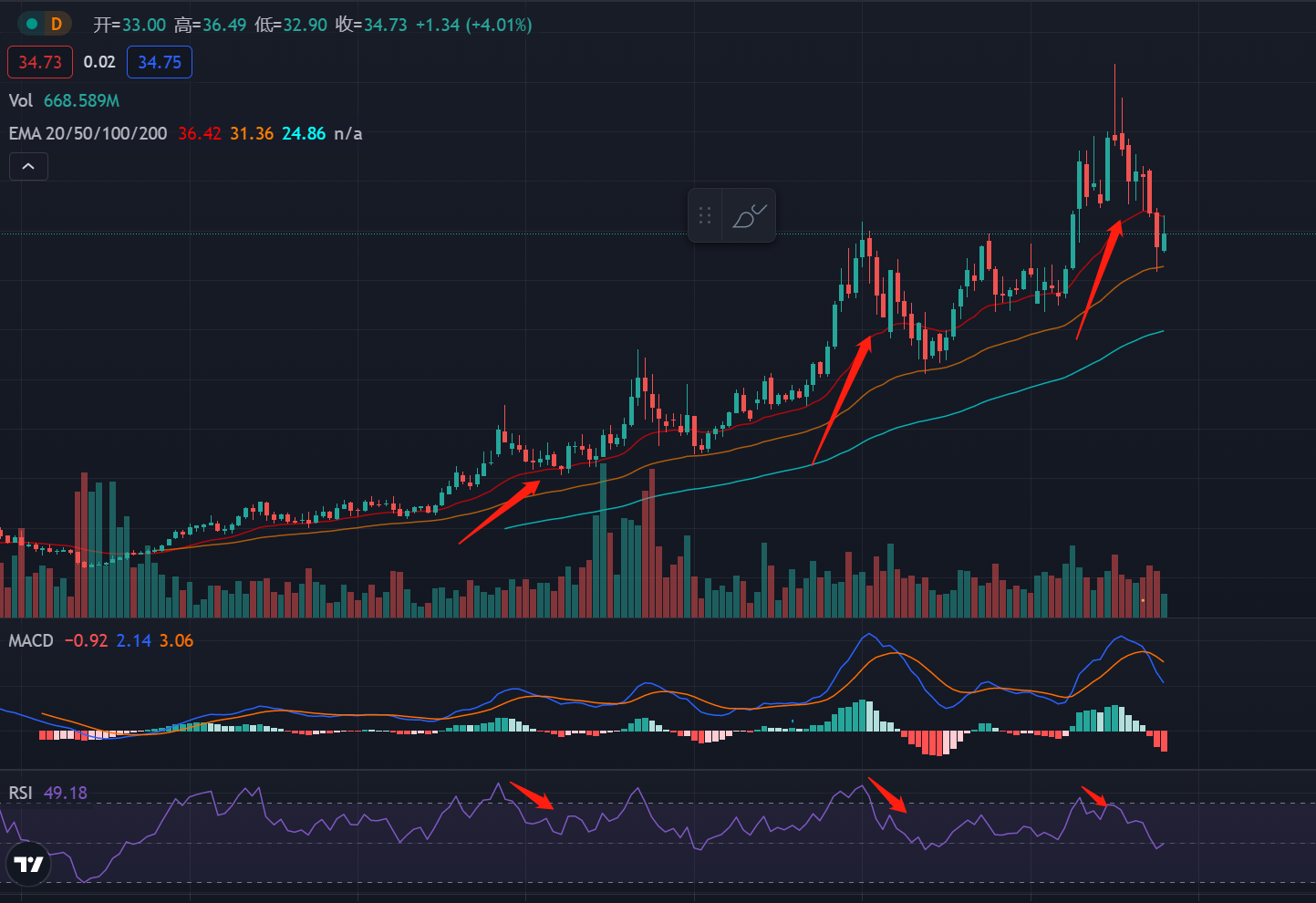Viewport: 1316px width, 903px height.
Task: Click the orange EMA value 31.36
Action: pyautogui.click(x=252, y=133)
